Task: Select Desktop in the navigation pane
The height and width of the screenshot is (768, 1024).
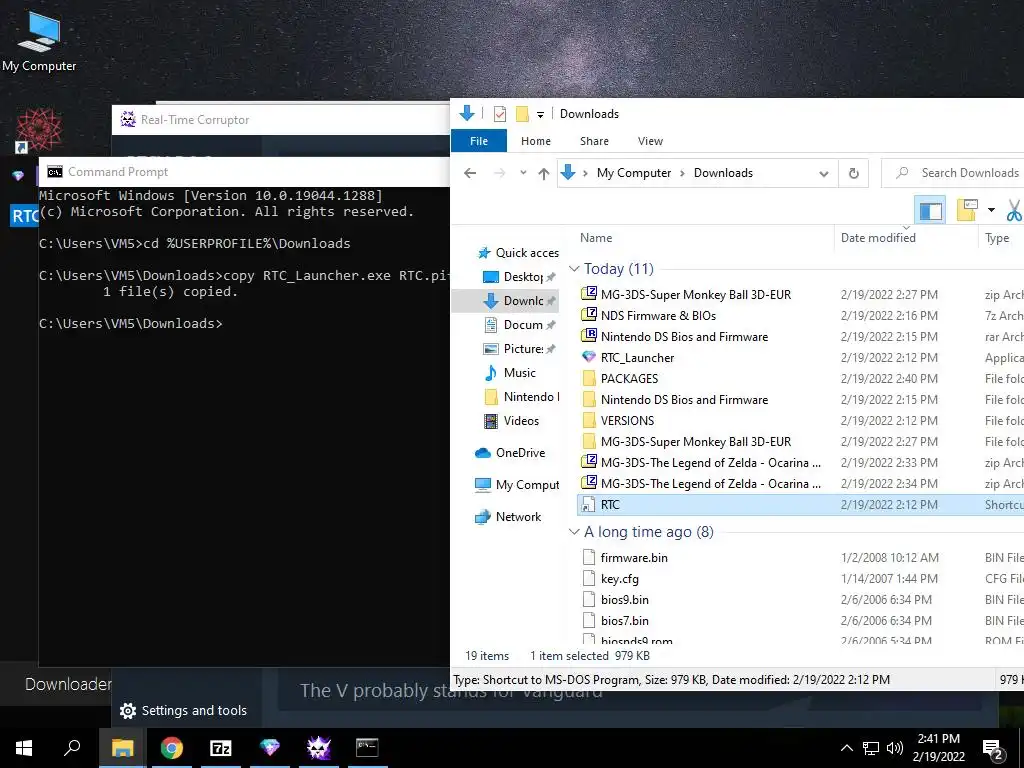Action: pos(519,277)
